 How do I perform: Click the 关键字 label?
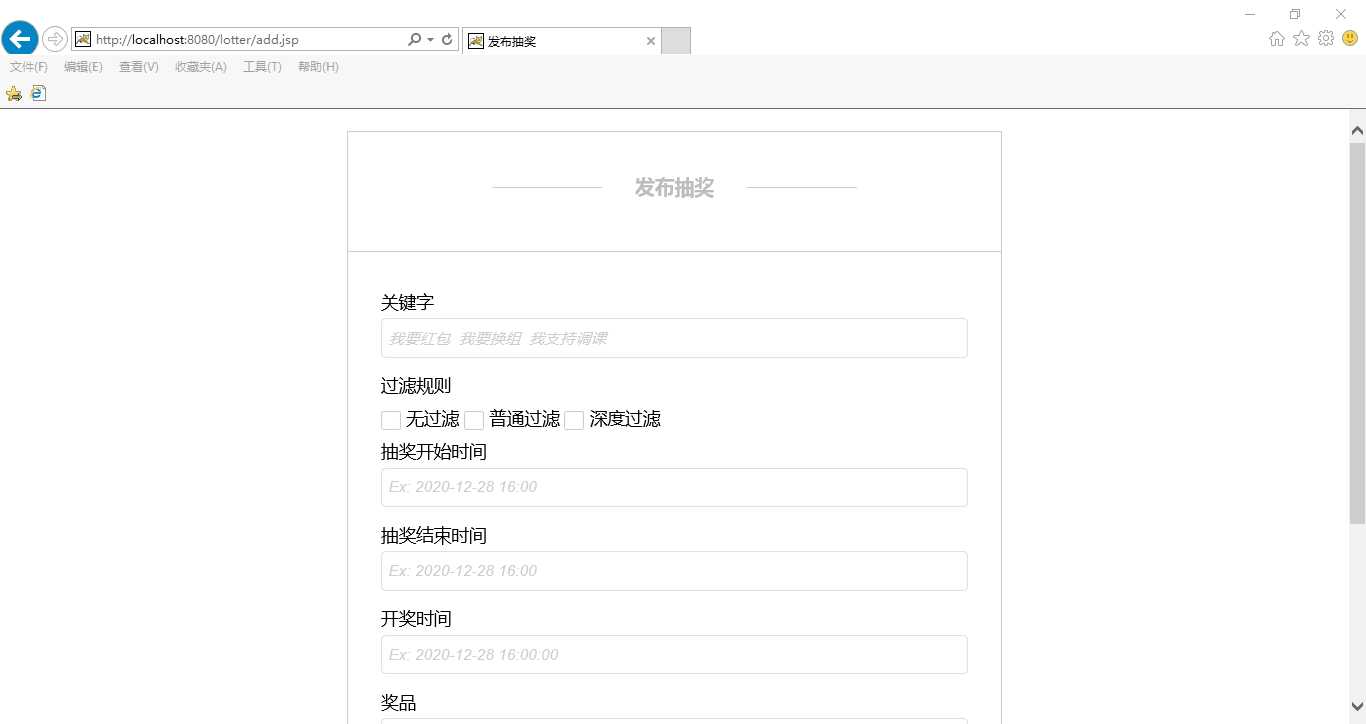click(407, 302)
